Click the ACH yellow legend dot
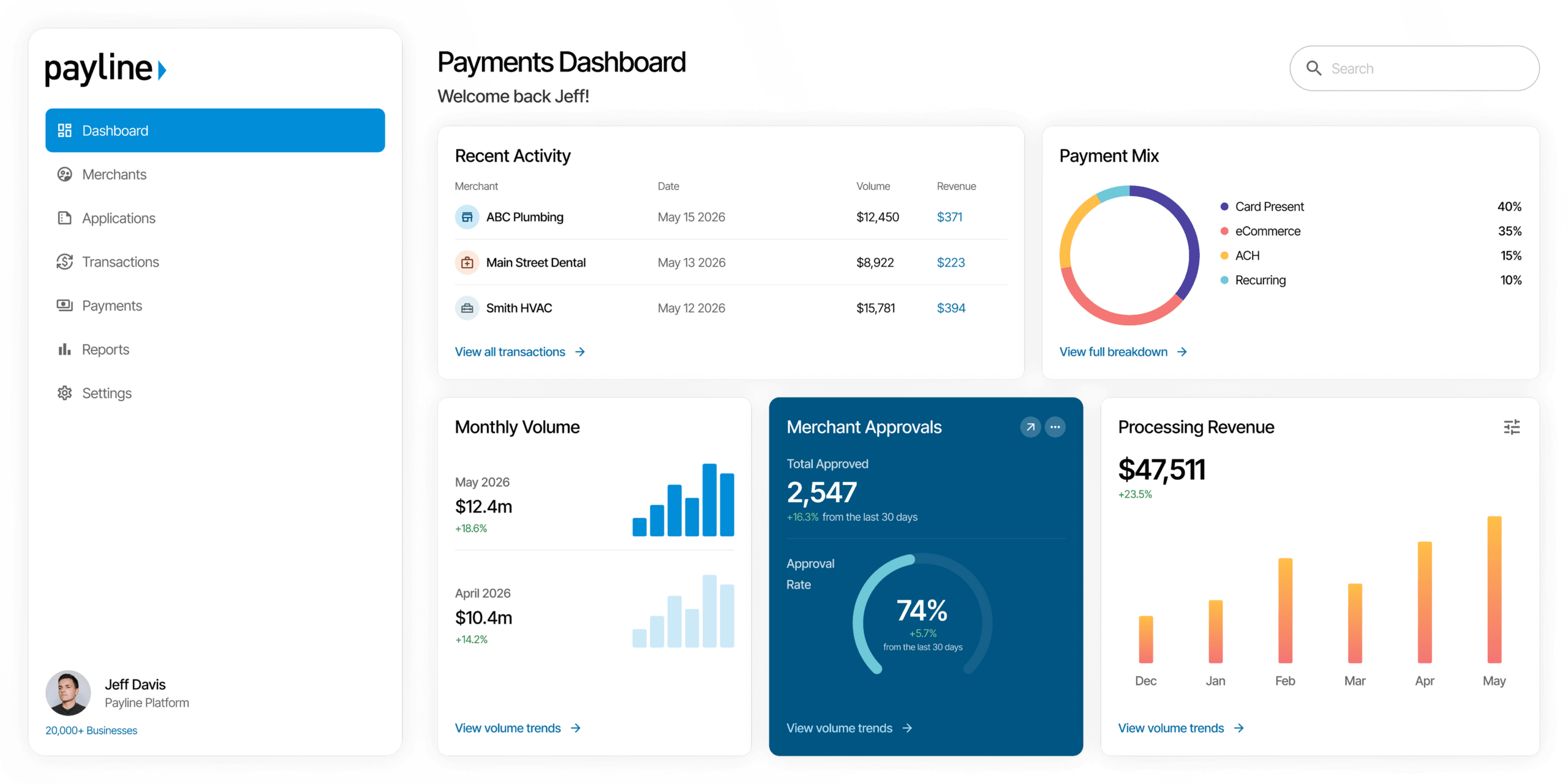The width and height of the screenshot is (1568, 784). point(1224,255)
